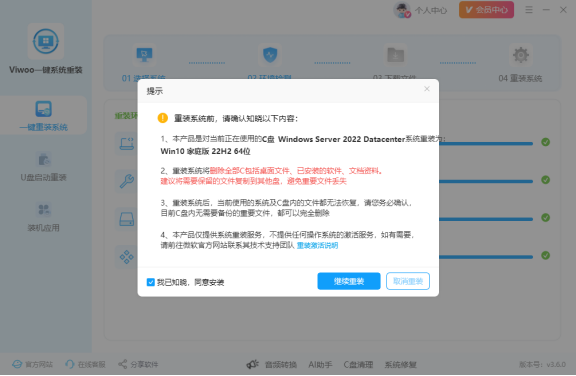Screen dimensions: 576x376
Task: Click the U盘启动重装 sidebar icon
Action: (x=44, y=160)
